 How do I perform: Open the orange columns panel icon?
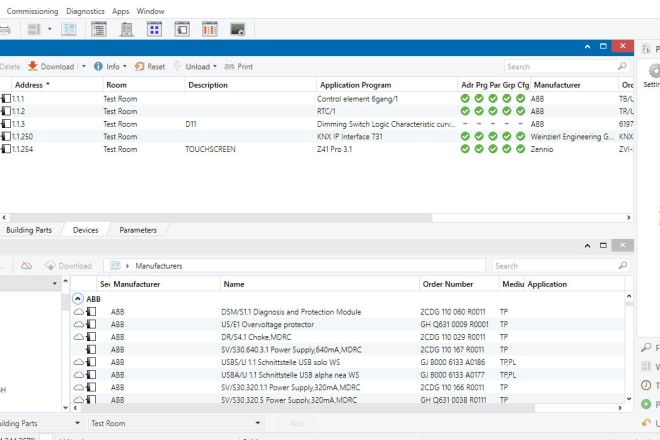coord(210,29)
